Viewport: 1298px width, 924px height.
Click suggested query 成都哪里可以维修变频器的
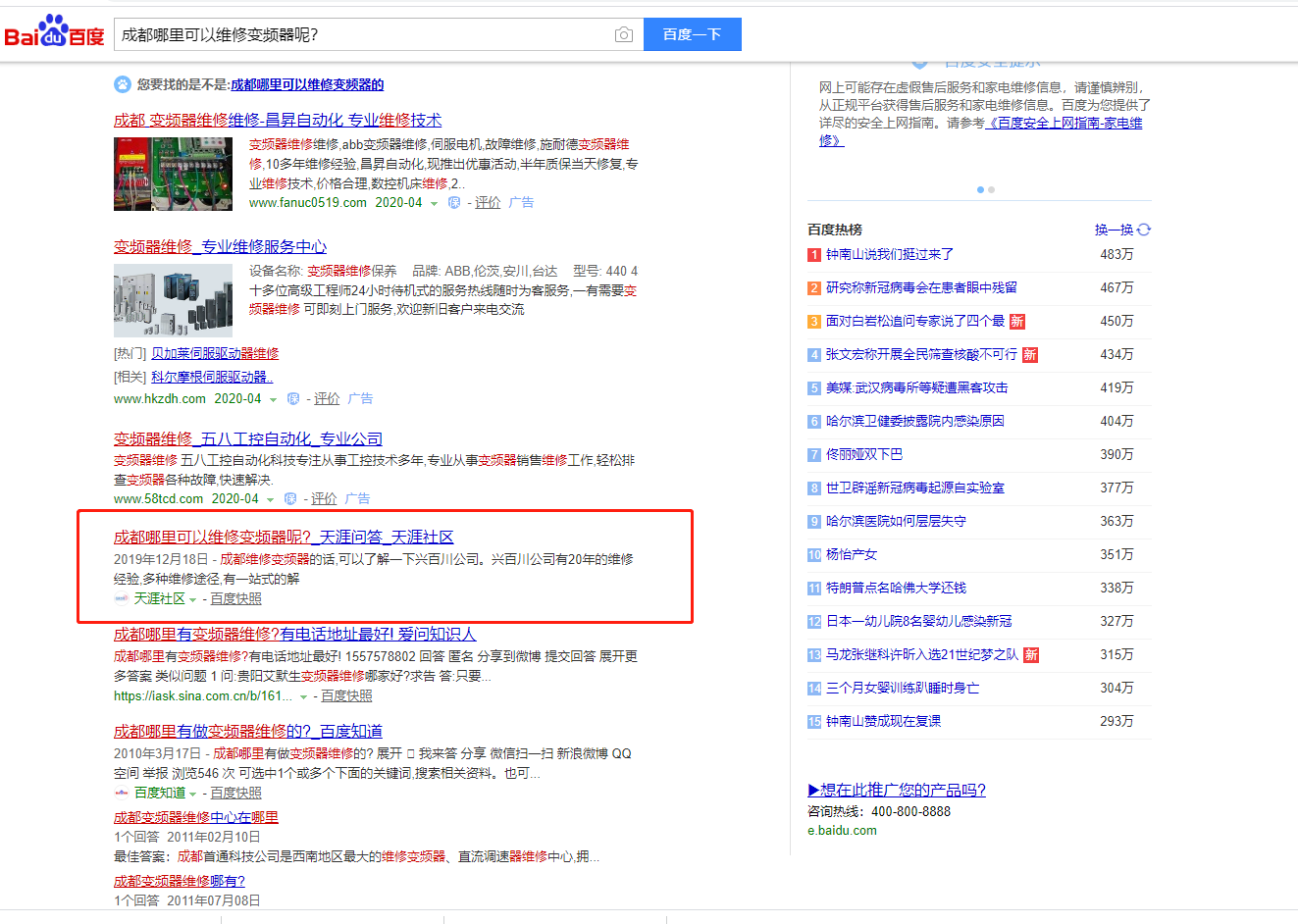307,84
